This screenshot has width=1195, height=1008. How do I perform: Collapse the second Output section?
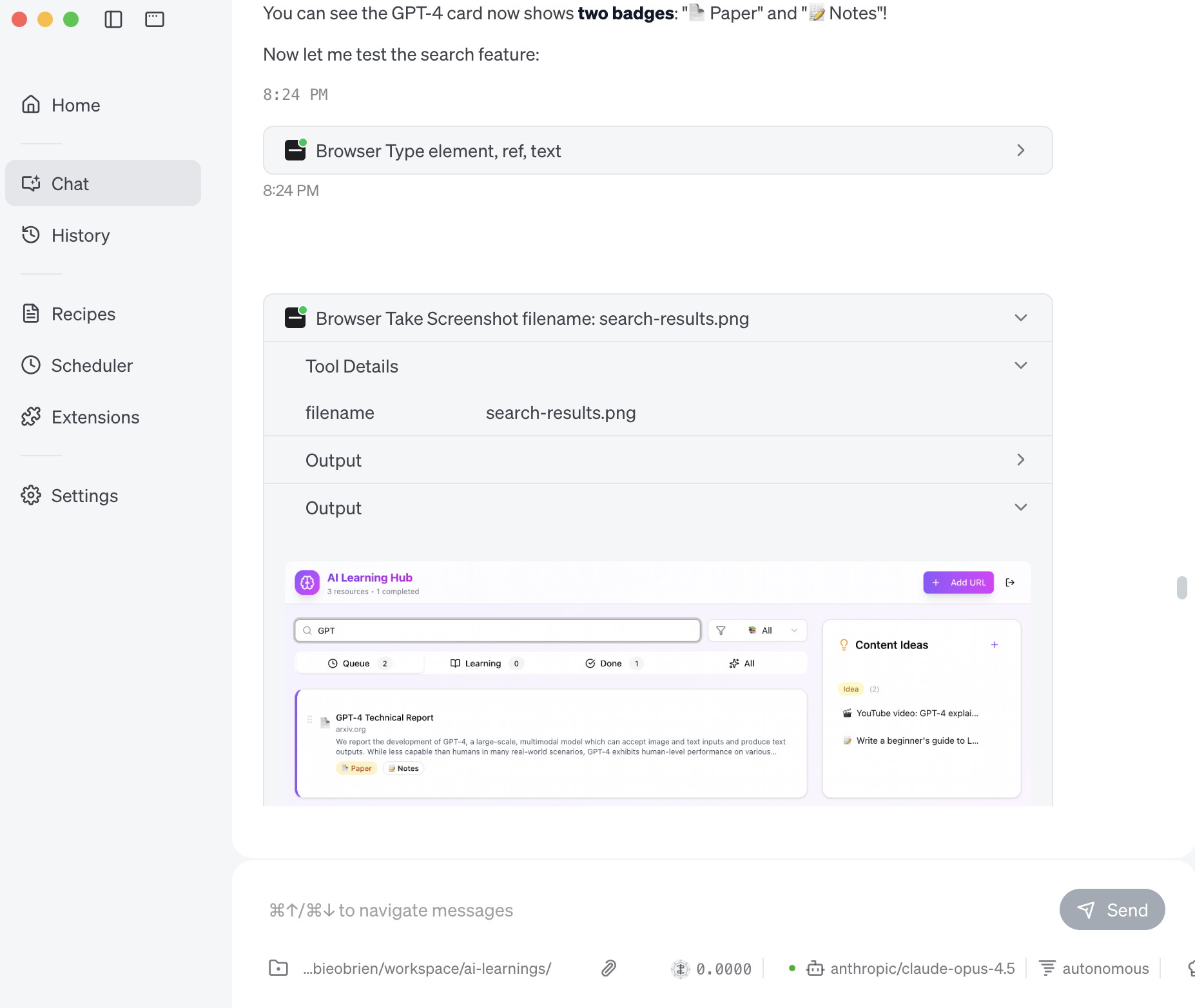(658, 508)
